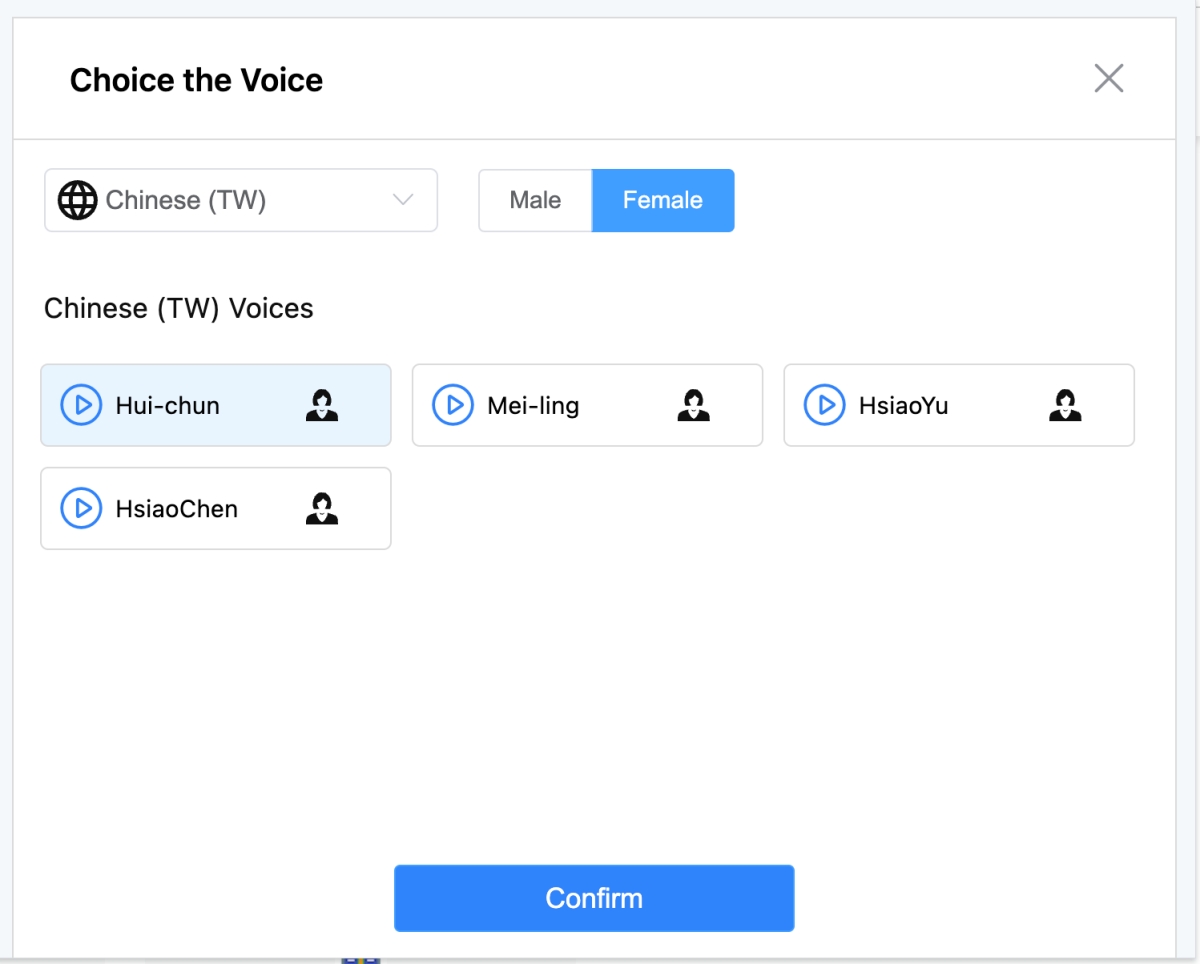
Task: Preview the HsiaoYu voice audio
Action: pos(825,405)
